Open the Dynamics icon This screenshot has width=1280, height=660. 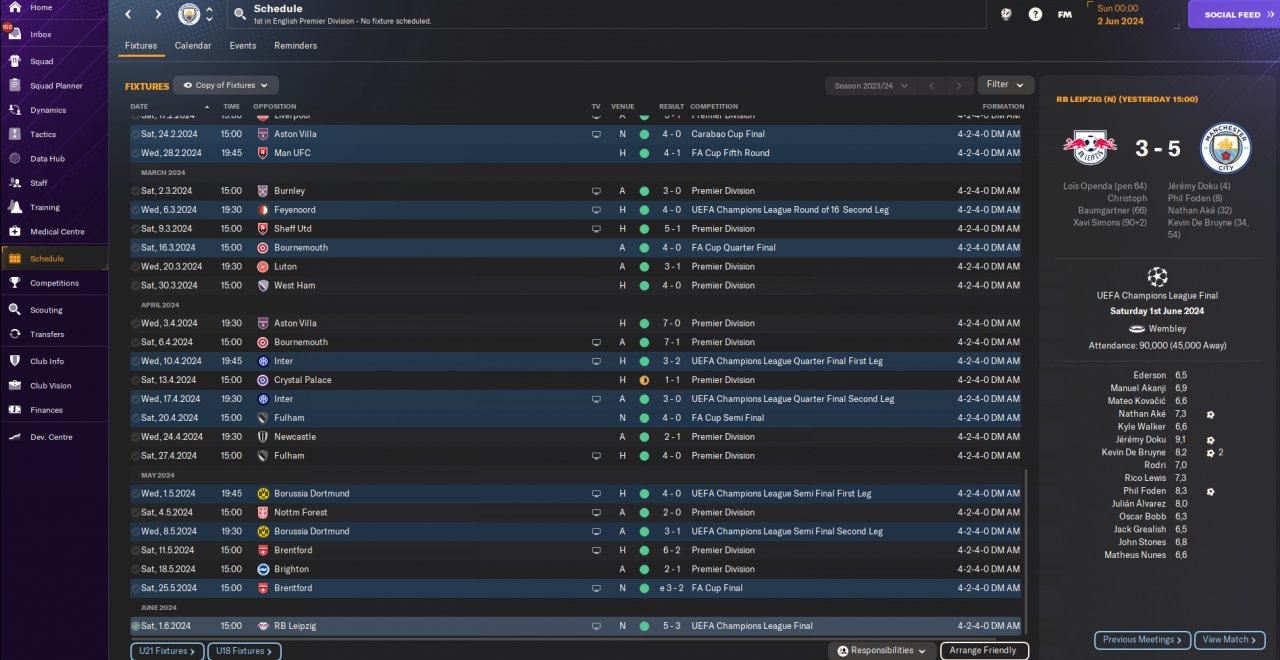click(15, 110)
